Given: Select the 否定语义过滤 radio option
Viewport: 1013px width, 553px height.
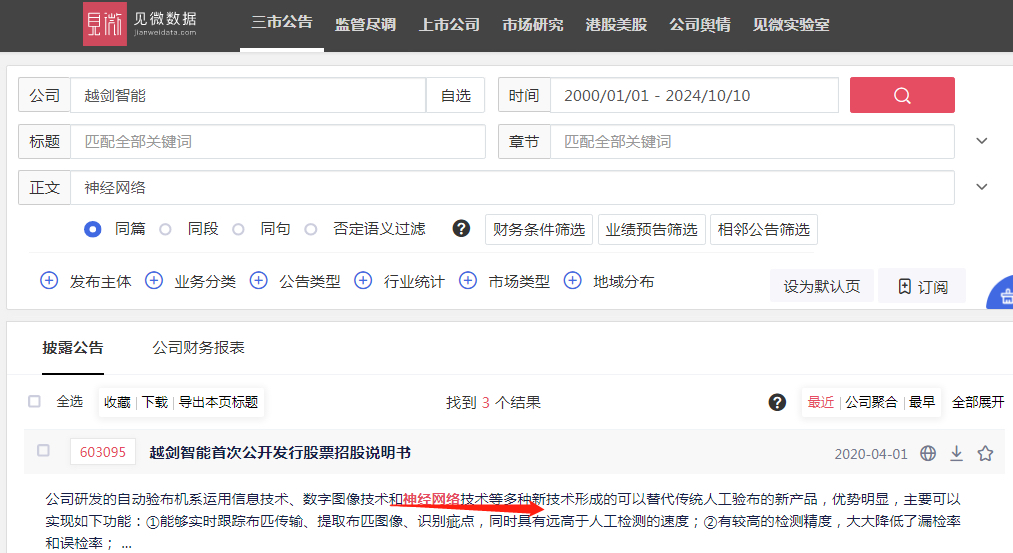Looking at the screenshot, I should 311,229.
